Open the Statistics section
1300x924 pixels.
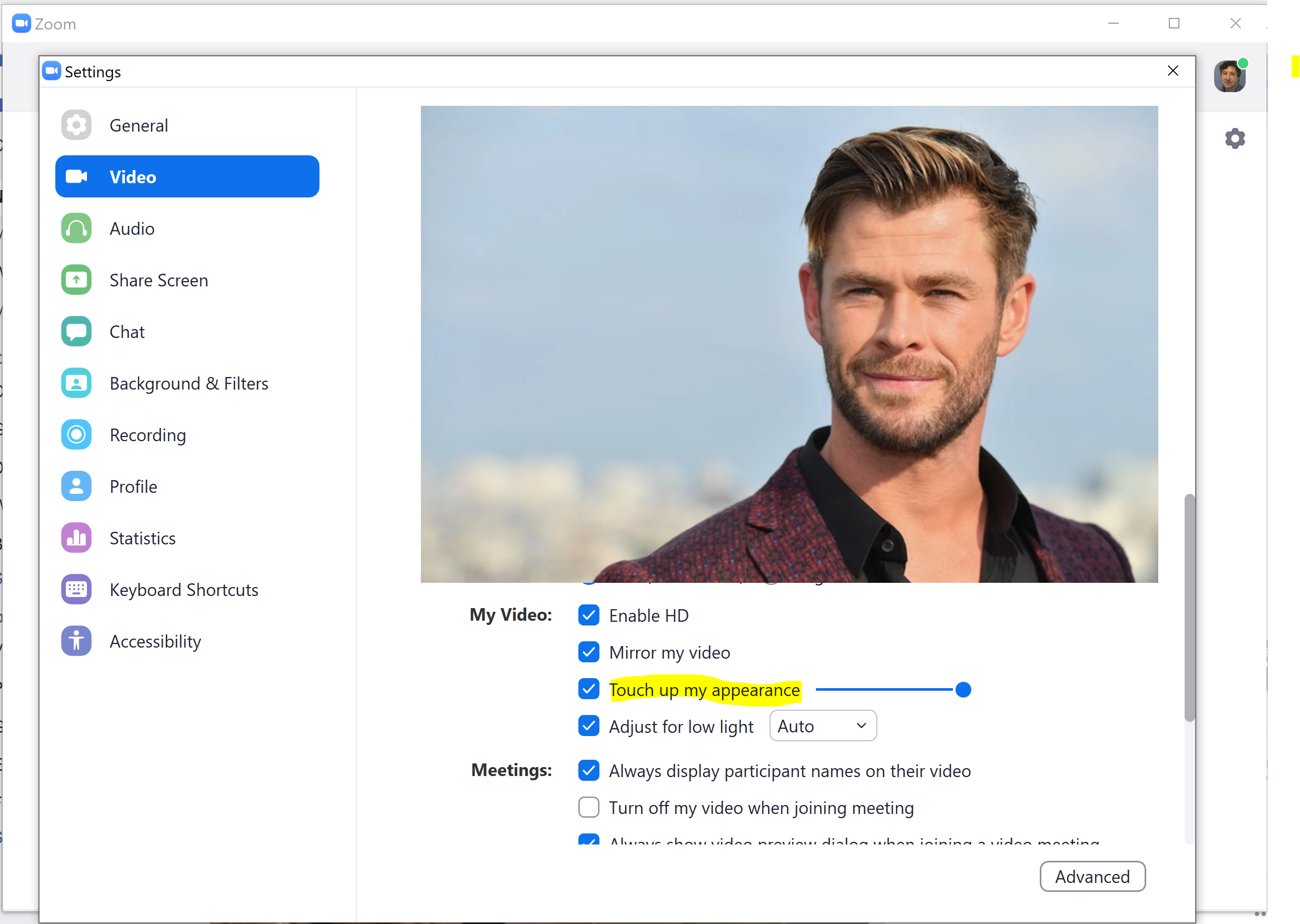[x=76, y=538]
